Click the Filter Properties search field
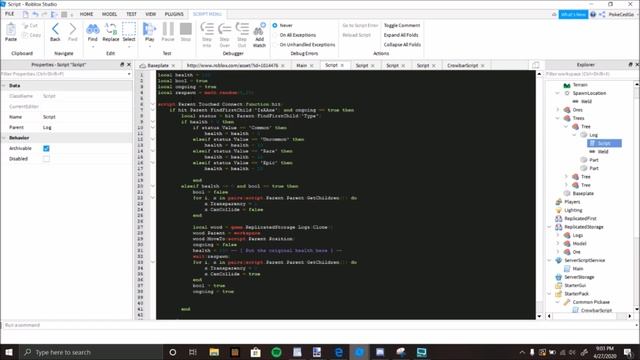This screenshot has height=360, width=640. coord(65,74)
